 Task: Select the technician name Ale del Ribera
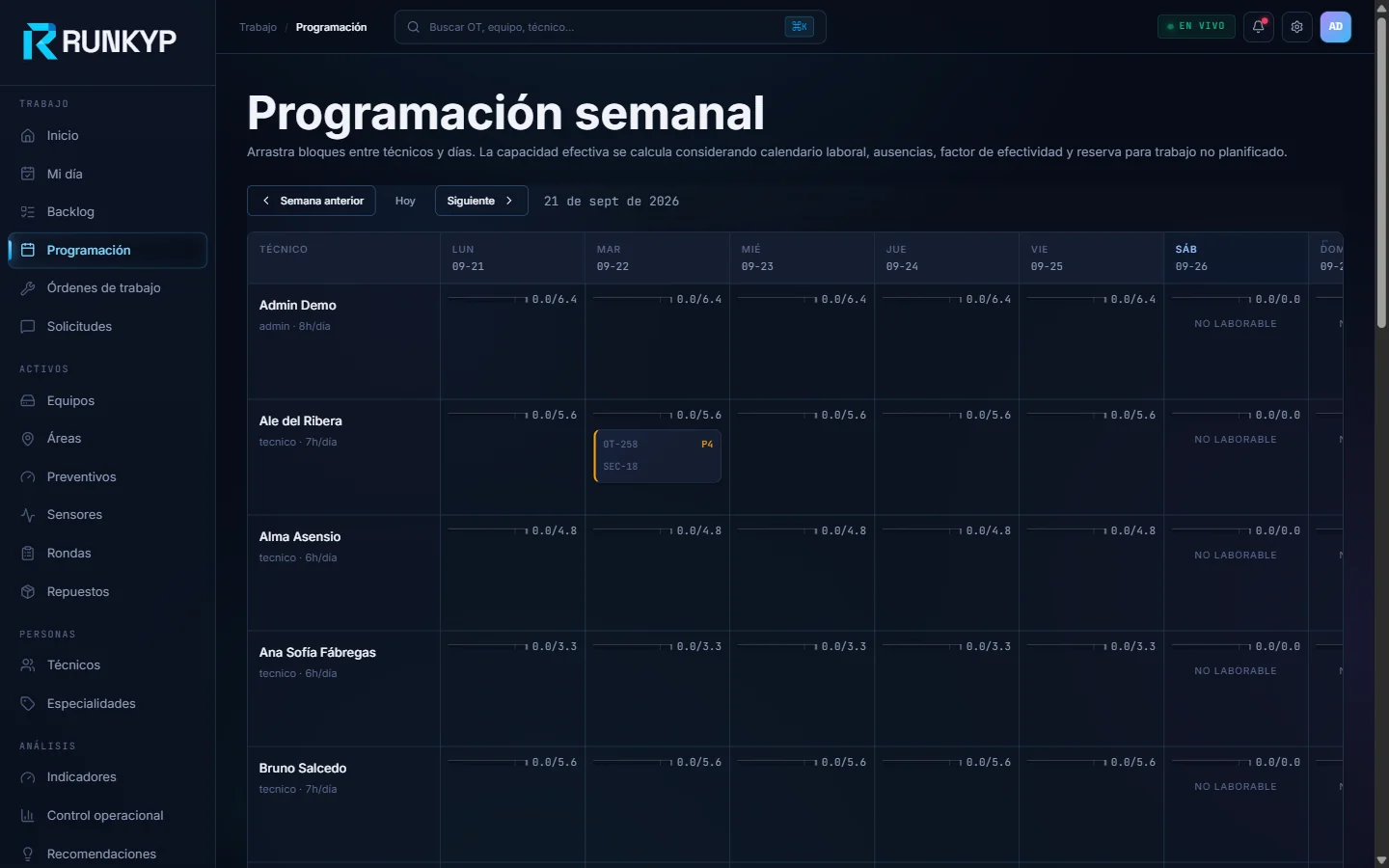click(300, 421)
